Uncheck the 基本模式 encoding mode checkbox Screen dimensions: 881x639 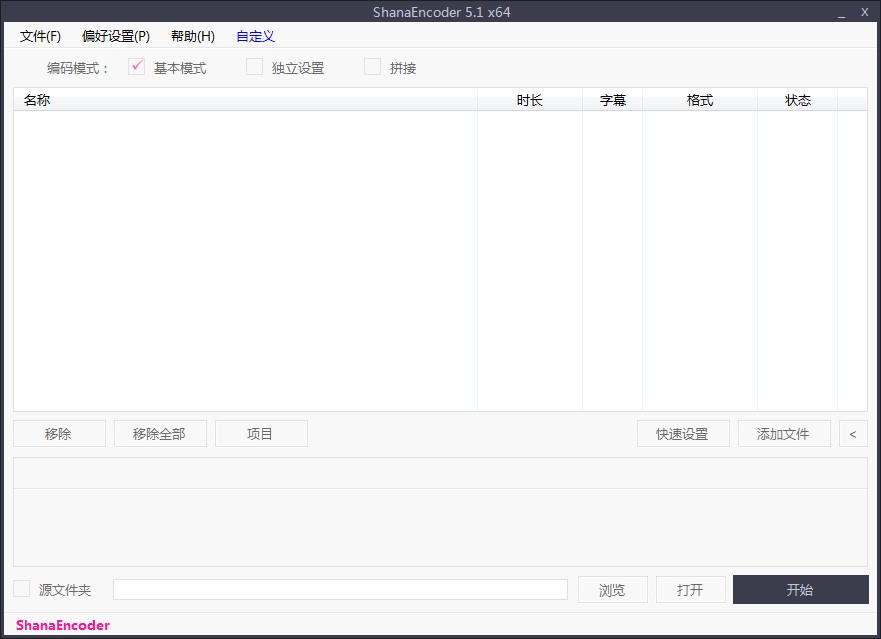pos(138,67)
